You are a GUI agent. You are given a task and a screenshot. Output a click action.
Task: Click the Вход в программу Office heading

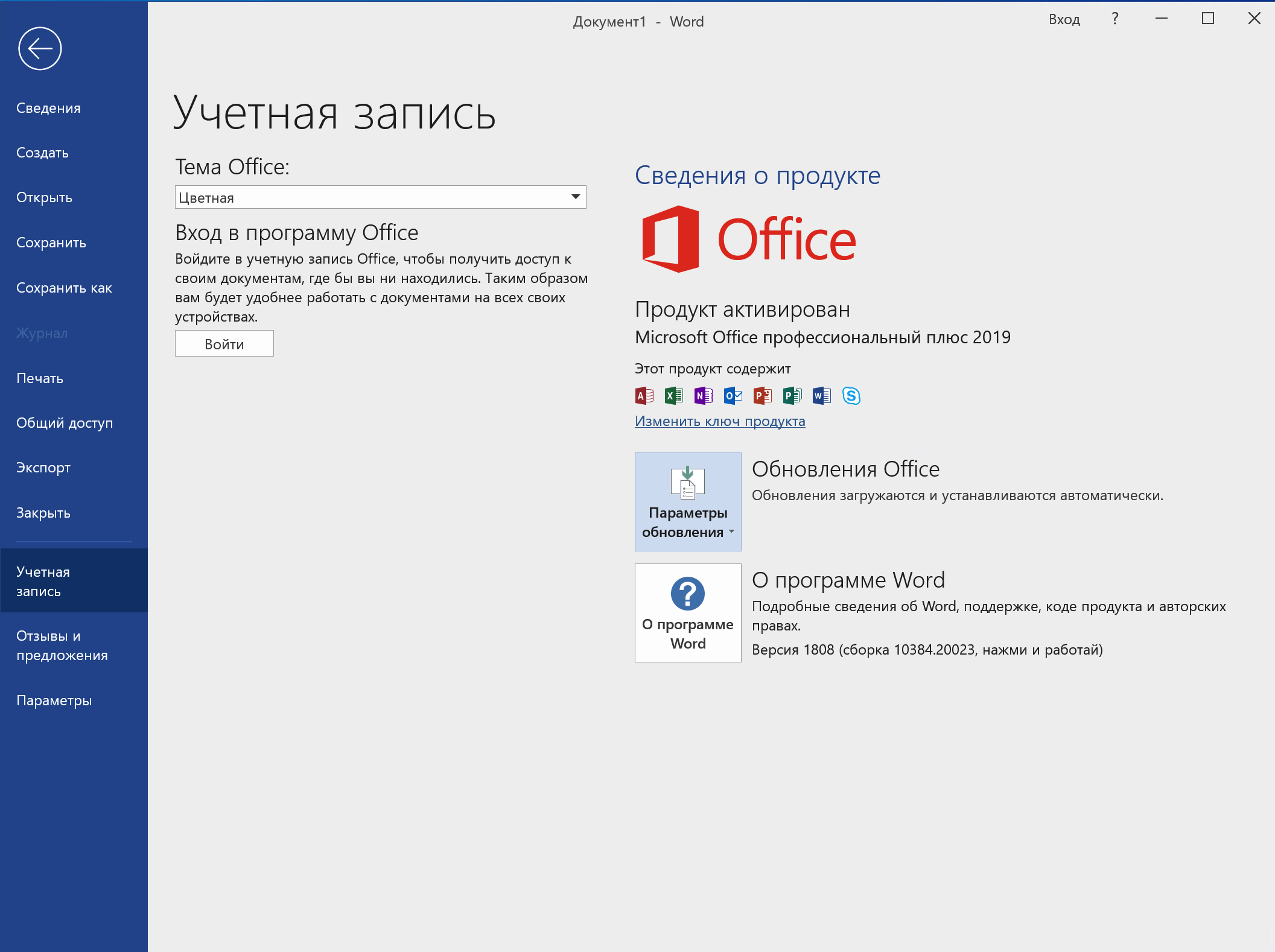297,233
